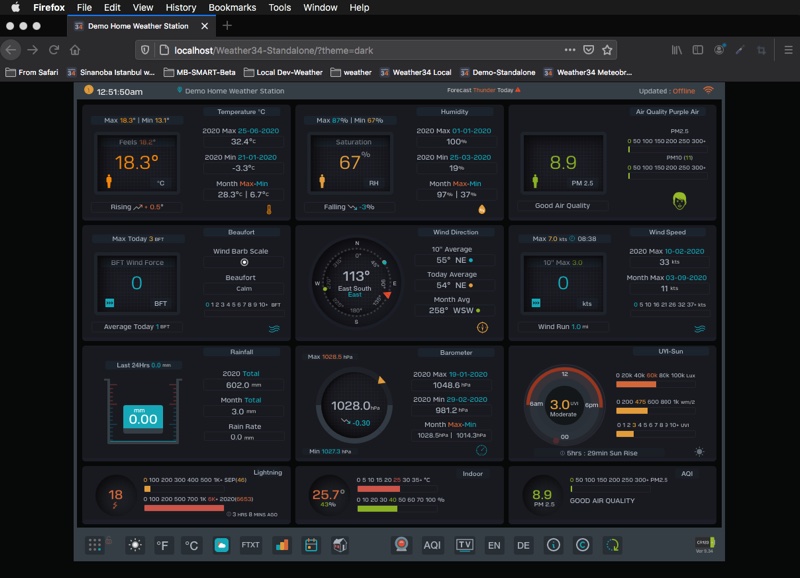Image resolution: width=800 pixels, height=578 pixels.
Task: Click the thermometer icon in Temperature panel
Action: click(x=269, y=209)
